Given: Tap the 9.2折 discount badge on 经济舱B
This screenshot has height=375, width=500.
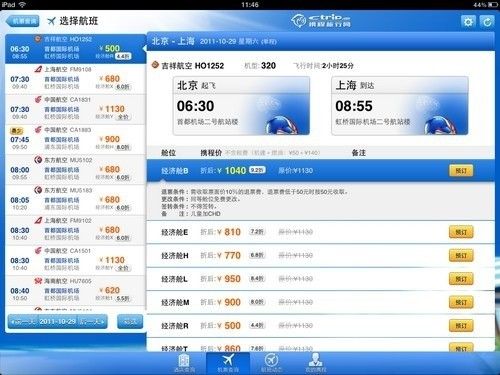Looking at the screenshot, I should pos(257,170).
